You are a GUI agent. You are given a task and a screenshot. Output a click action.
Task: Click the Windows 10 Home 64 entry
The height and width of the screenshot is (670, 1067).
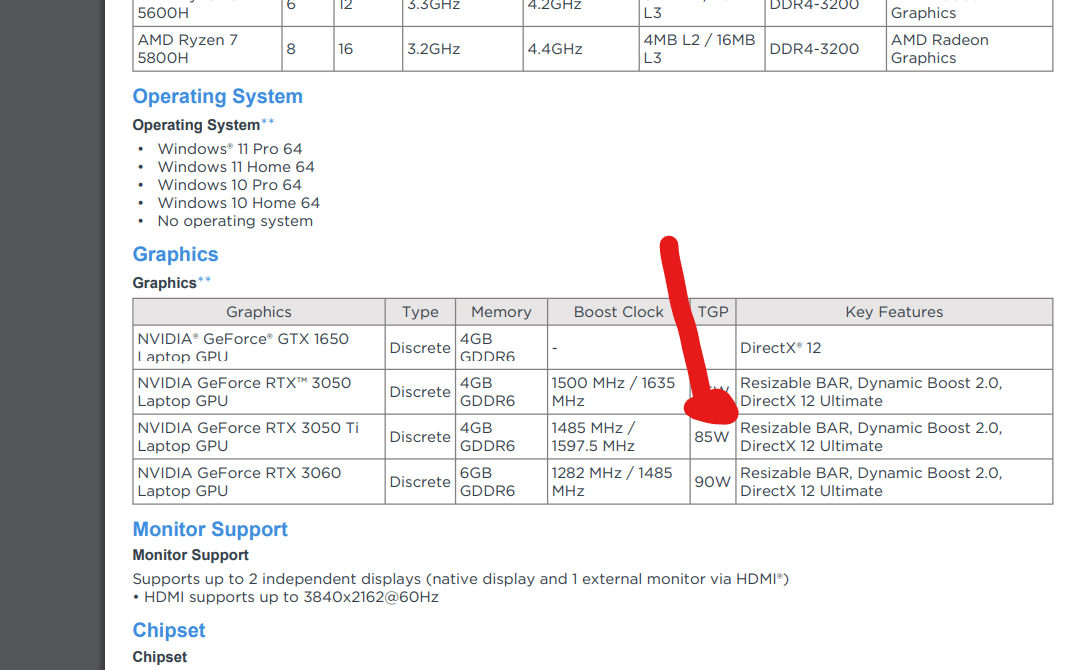[238, 202]
